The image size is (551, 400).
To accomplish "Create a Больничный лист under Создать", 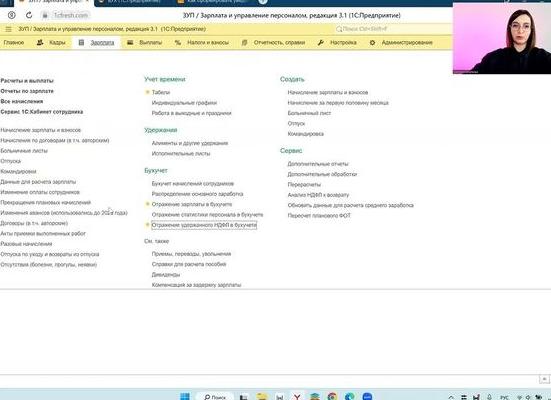I will [309, 113].
